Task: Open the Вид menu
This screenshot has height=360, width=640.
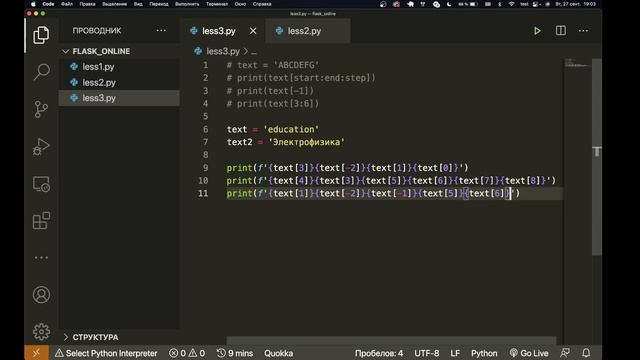Action: click(x=138, y=4)
